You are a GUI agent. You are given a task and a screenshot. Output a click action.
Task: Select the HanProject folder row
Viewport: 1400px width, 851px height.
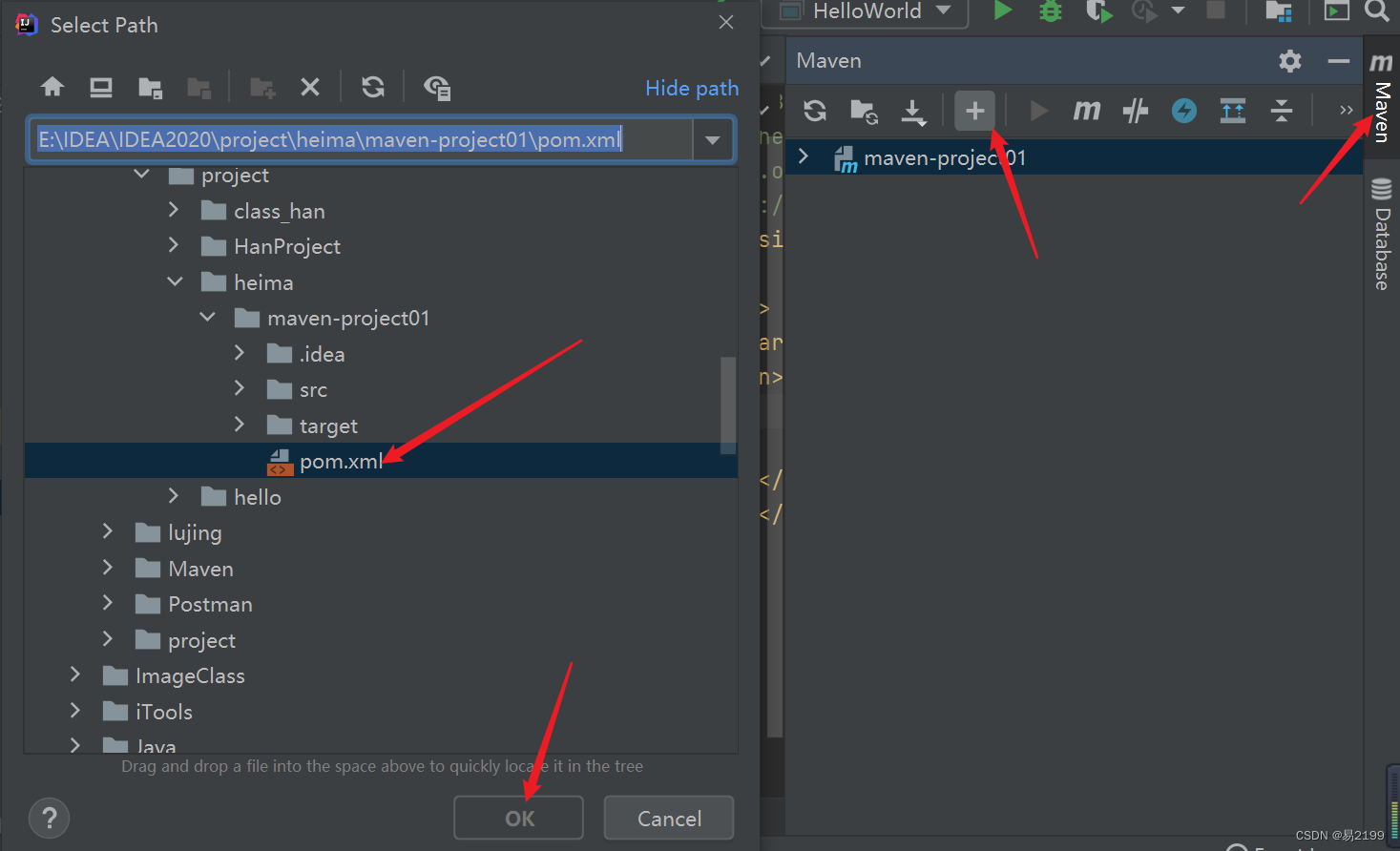coord(381,246)
